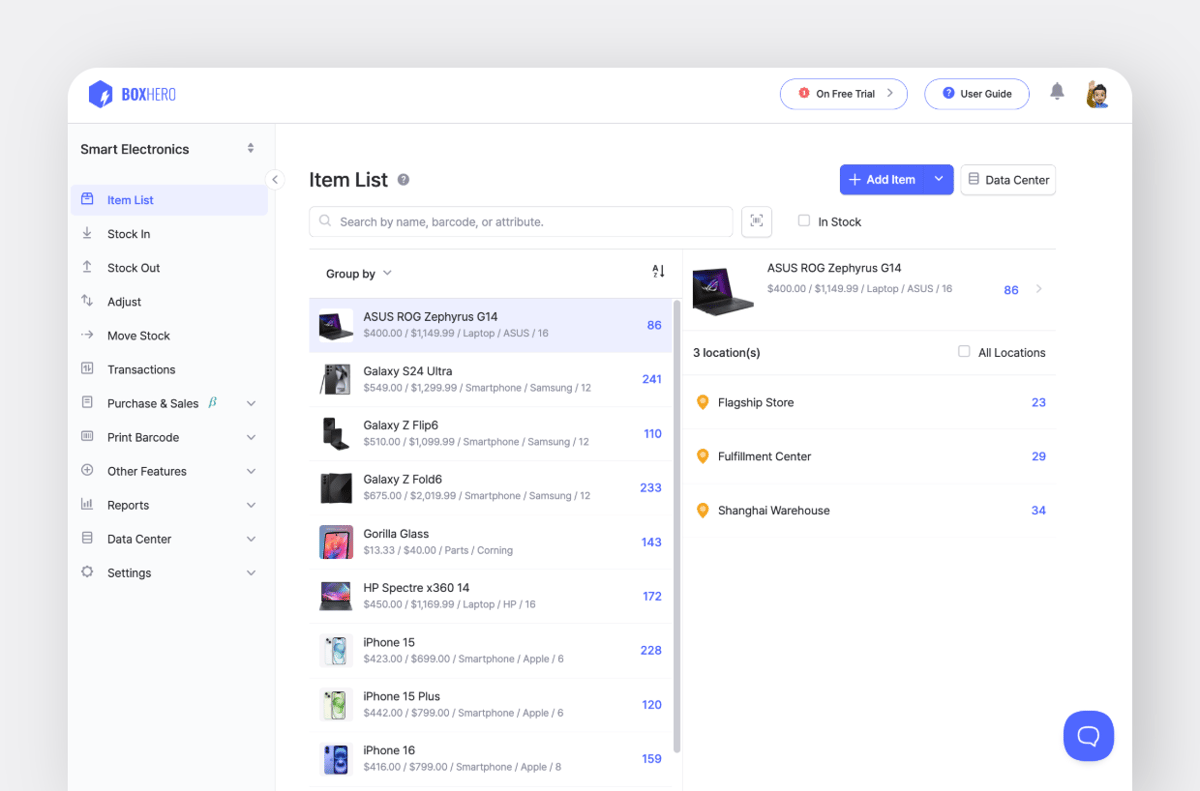Image resolution: width=1200 pixels, height=791 pixels.
Task: Click the BoxHero logo
Action: [130, 93]
